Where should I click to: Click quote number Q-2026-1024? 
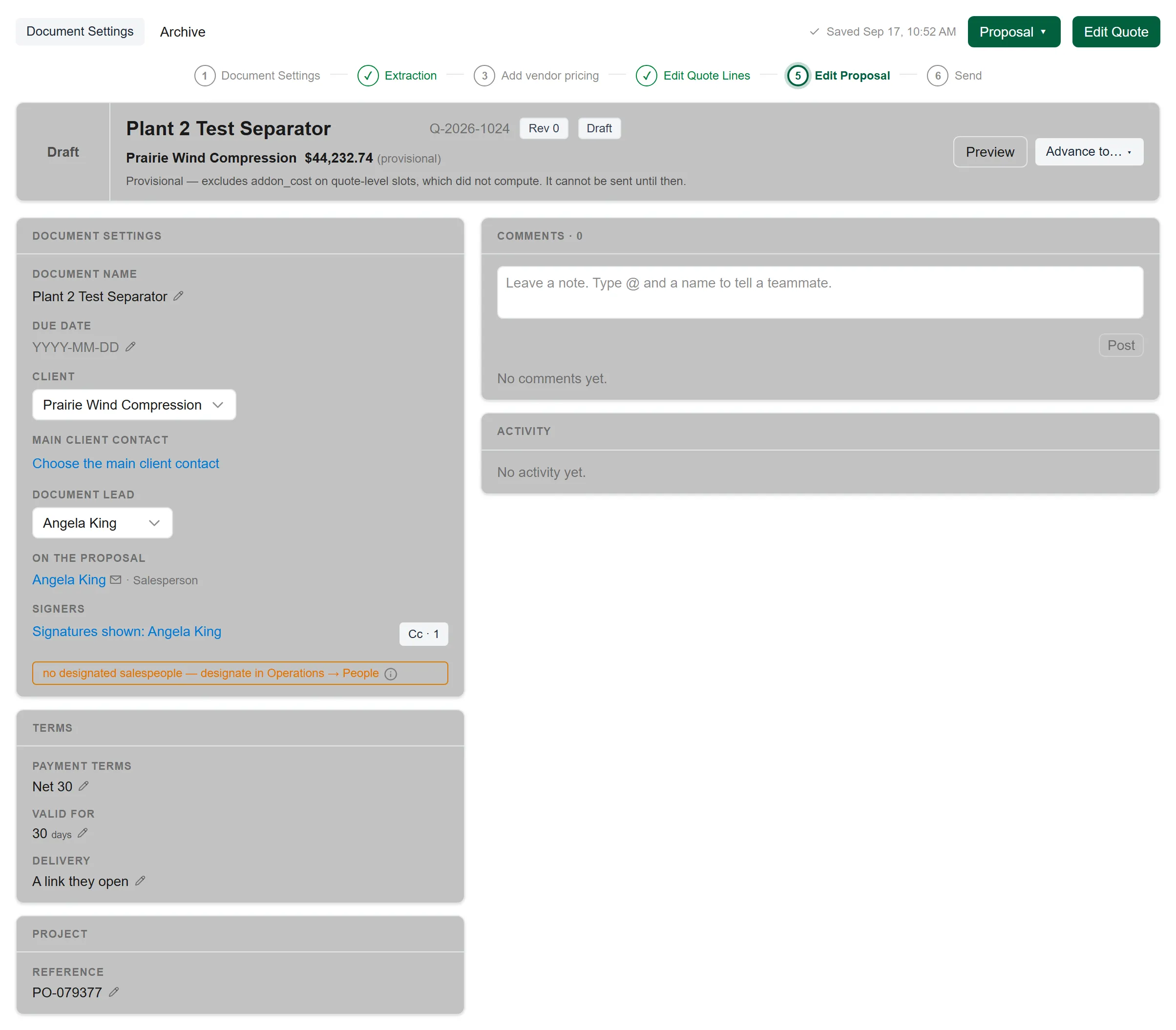point(469,128)
